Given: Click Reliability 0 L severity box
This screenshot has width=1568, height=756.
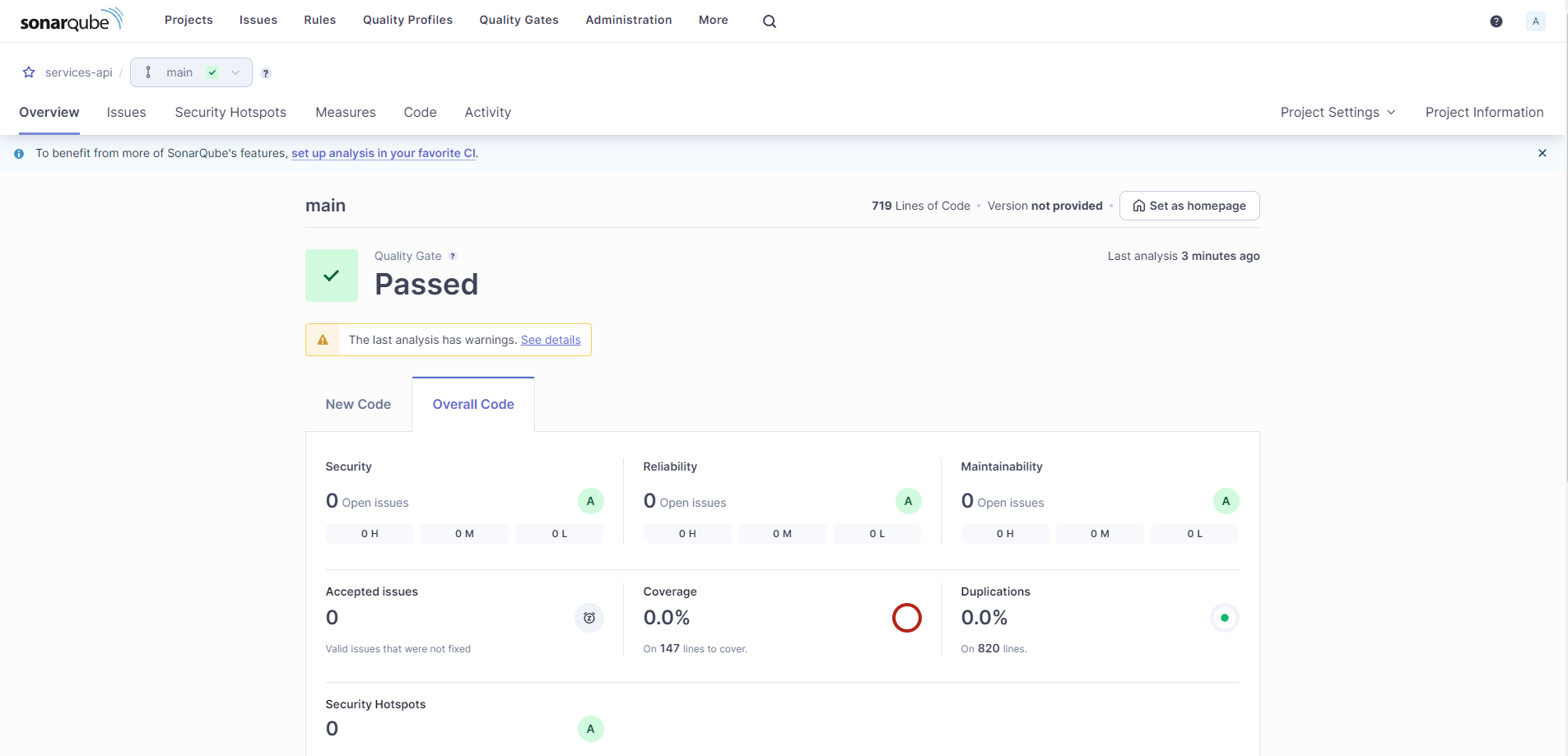Looking at the screenshot, I should [x=877, y=534].
